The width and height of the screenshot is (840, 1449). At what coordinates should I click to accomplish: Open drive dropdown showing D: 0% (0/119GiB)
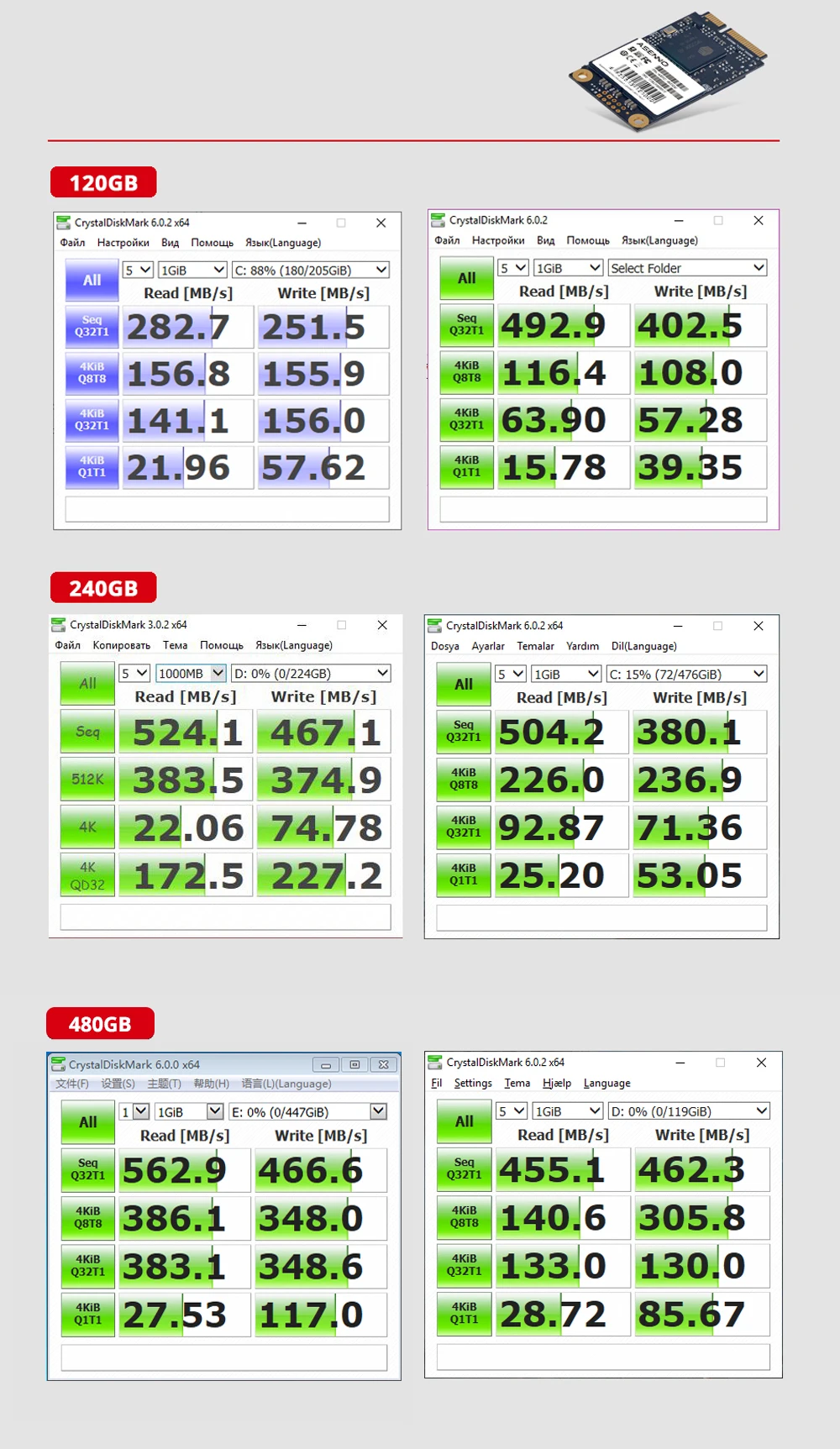[689, 1110]
